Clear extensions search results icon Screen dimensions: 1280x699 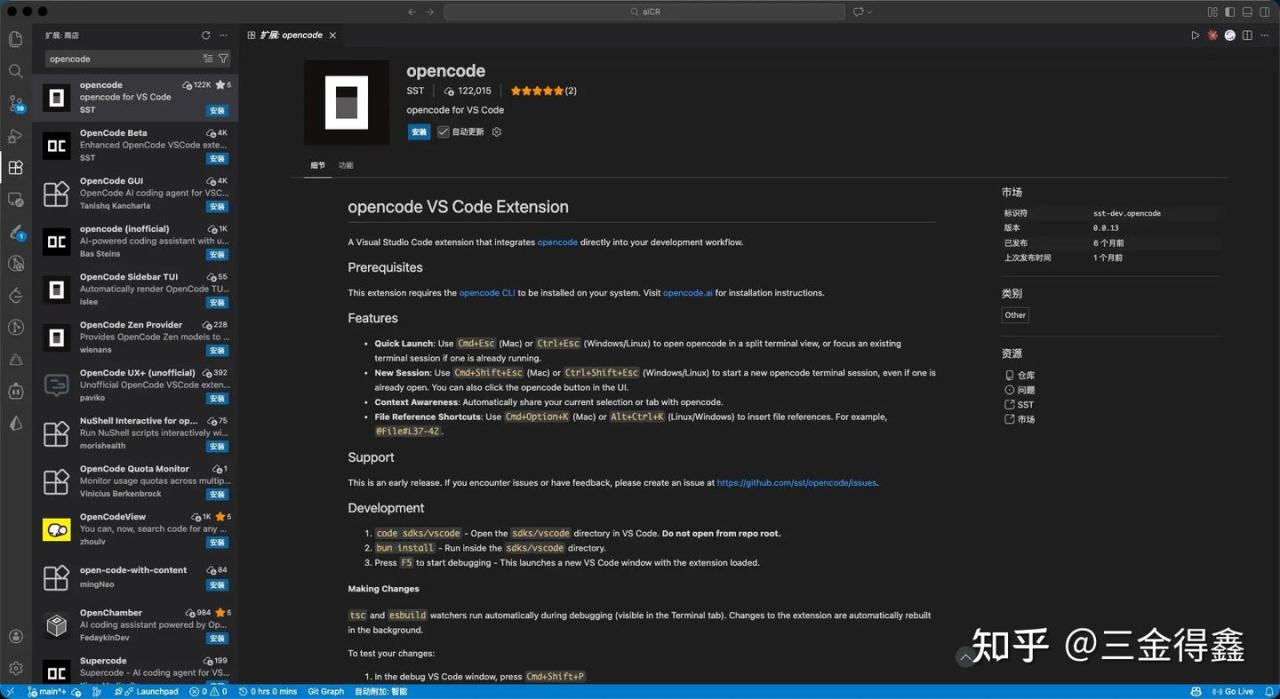pyautogui.click(x=207, y=59)
